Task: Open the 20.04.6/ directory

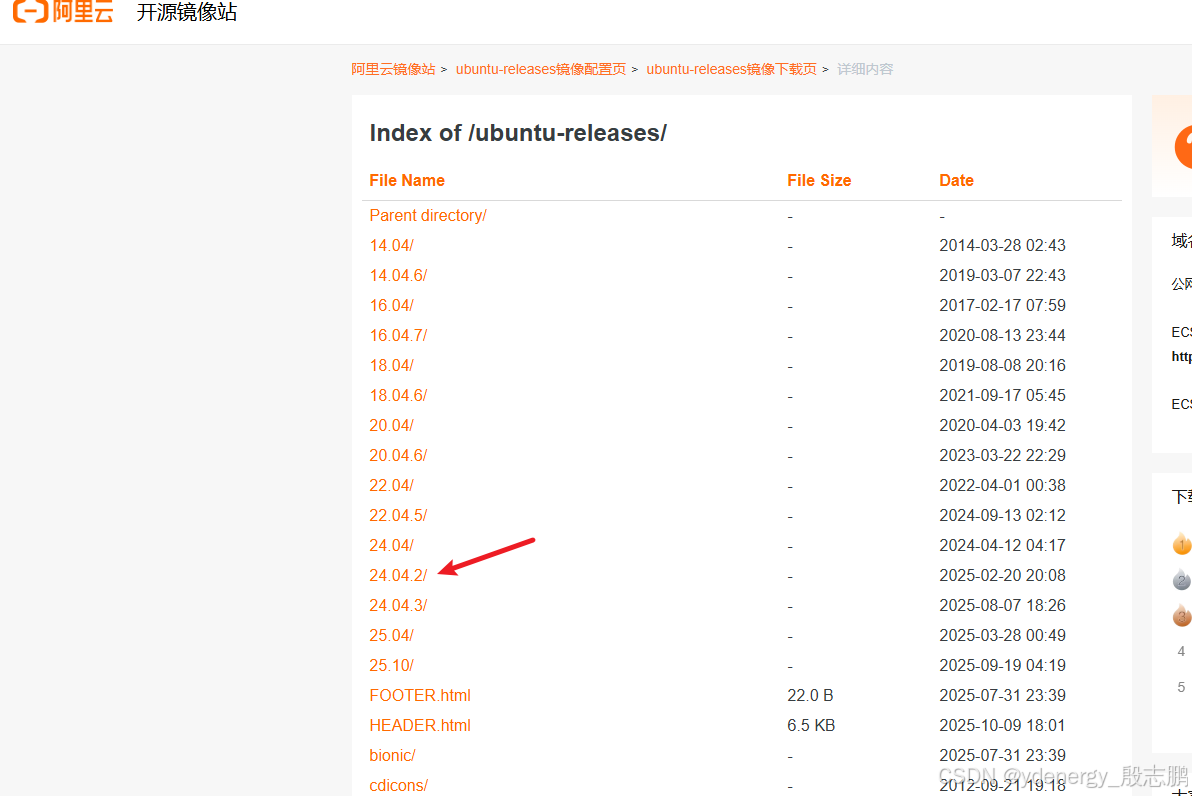Action: (398, 455)
